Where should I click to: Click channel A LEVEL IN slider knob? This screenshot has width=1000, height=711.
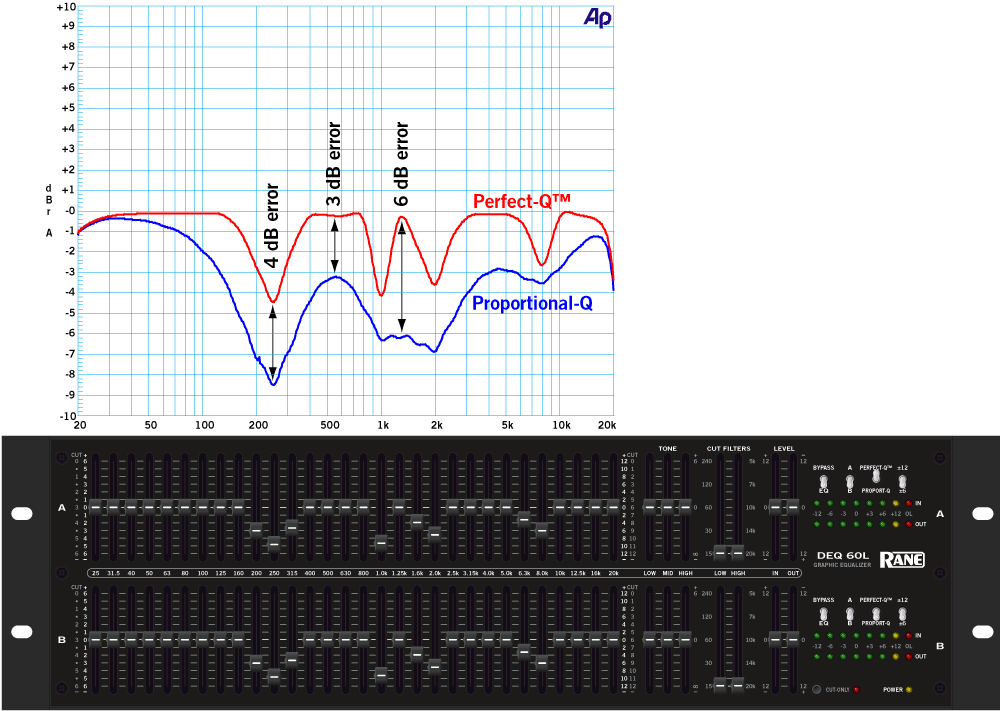(775, 508)
